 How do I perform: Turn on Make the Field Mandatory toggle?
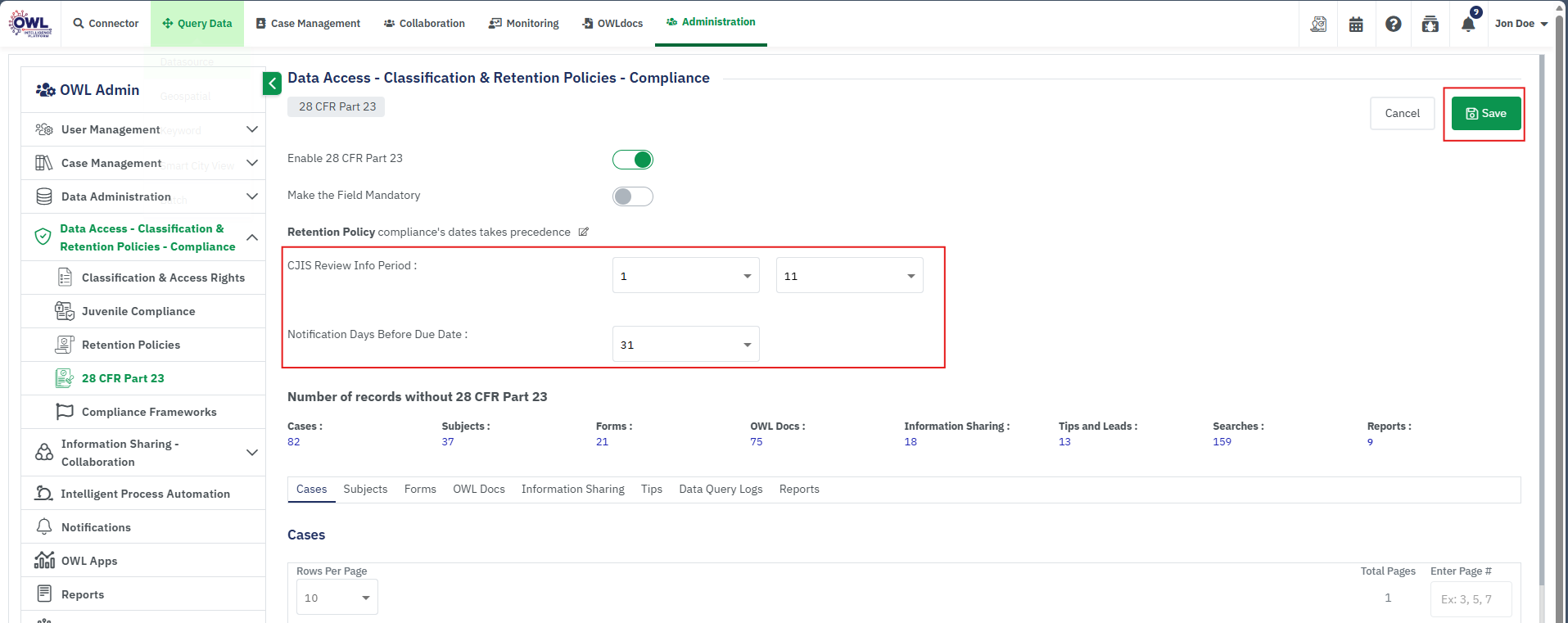633,196
